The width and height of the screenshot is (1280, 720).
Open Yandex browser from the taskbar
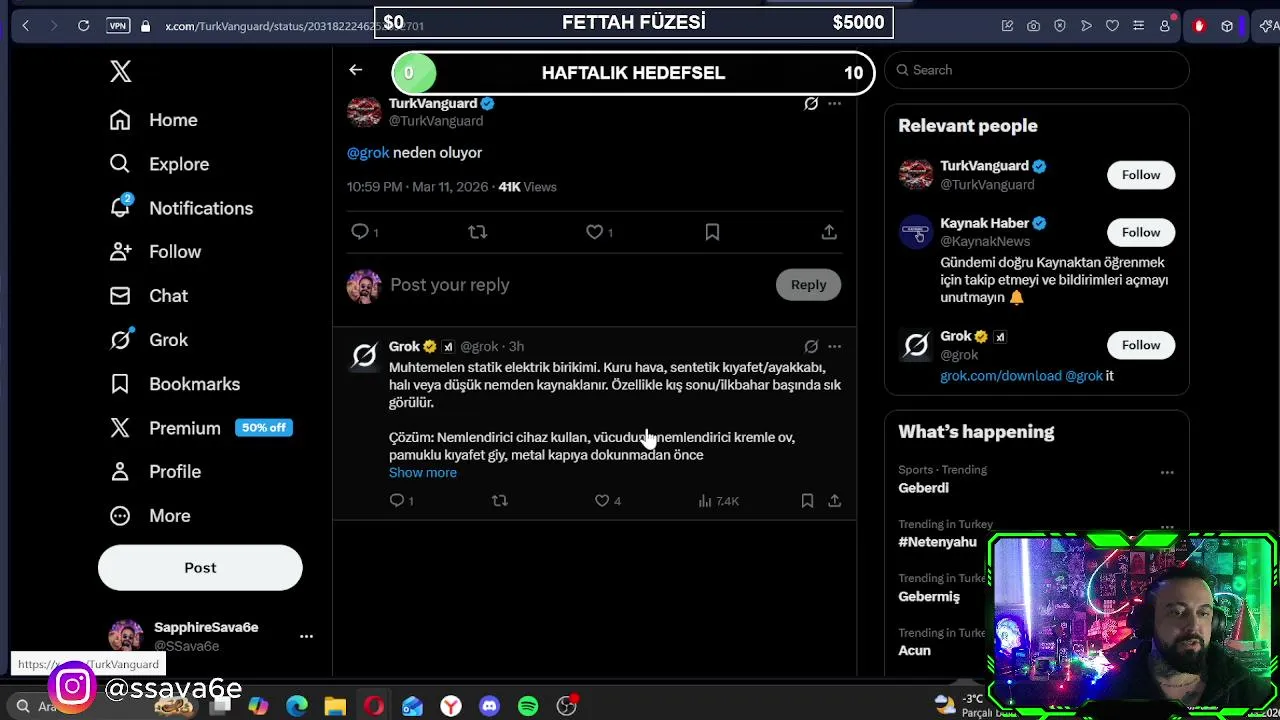click(x=451, y=706)
